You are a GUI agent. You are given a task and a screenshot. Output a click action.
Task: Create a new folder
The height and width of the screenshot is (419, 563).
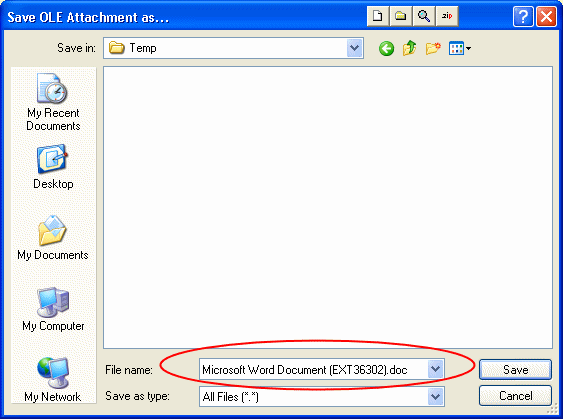coord(433,48)
